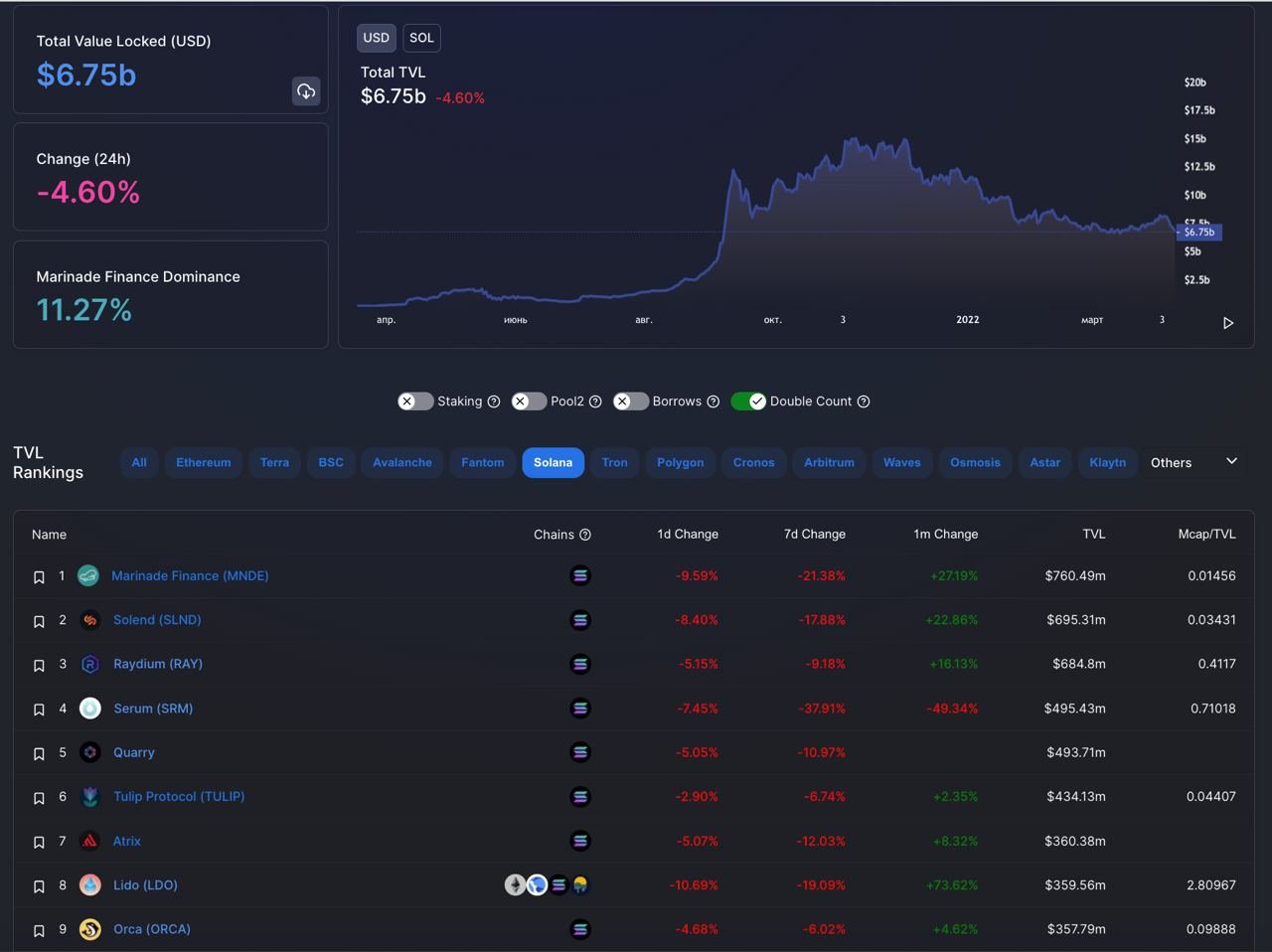Click the Solend protocol logo icon
This screenshot has height=952, width=1272.
point(89,620)
